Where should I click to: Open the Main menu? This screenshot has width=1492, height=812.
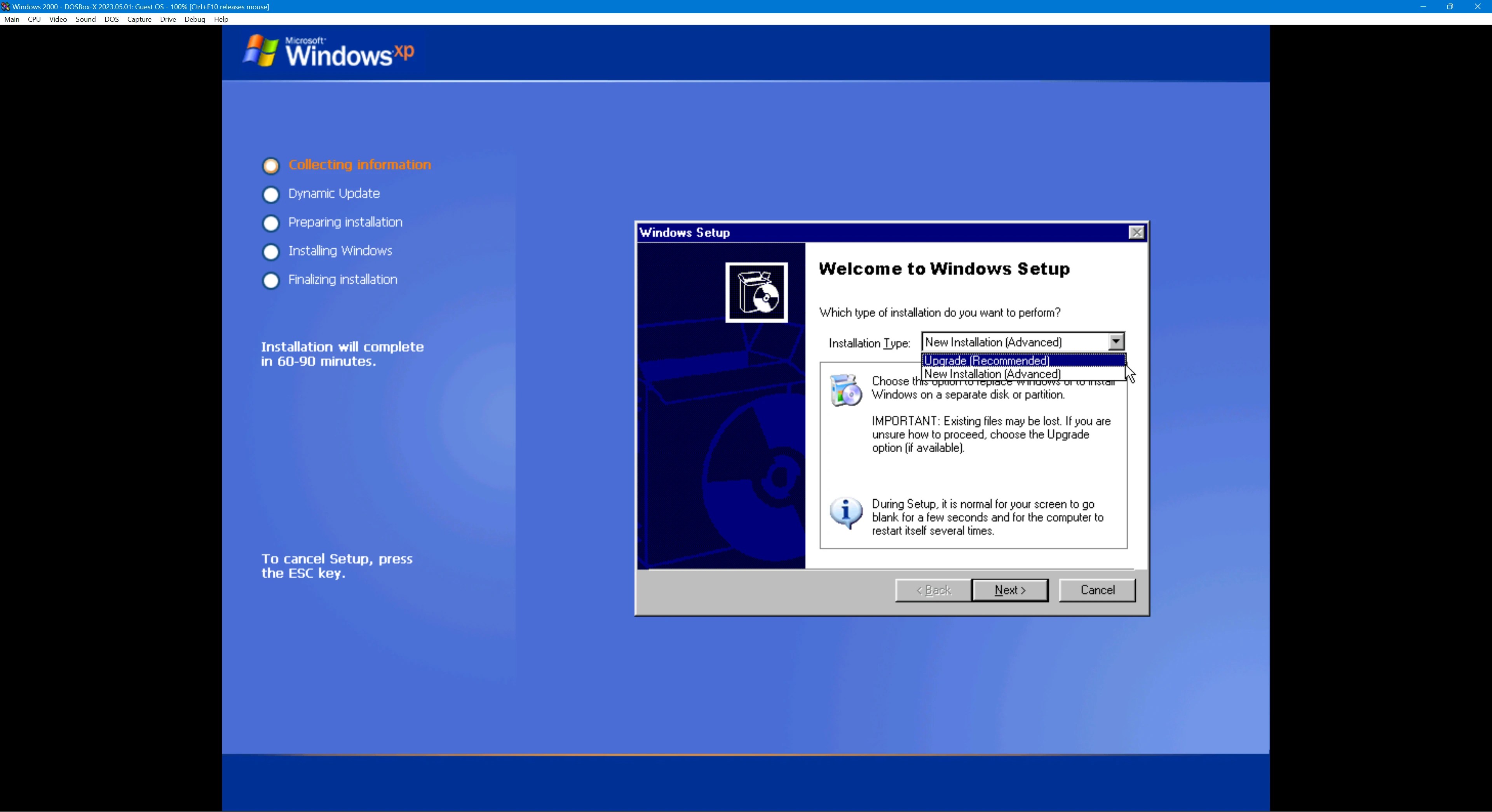tap(12, 19)
